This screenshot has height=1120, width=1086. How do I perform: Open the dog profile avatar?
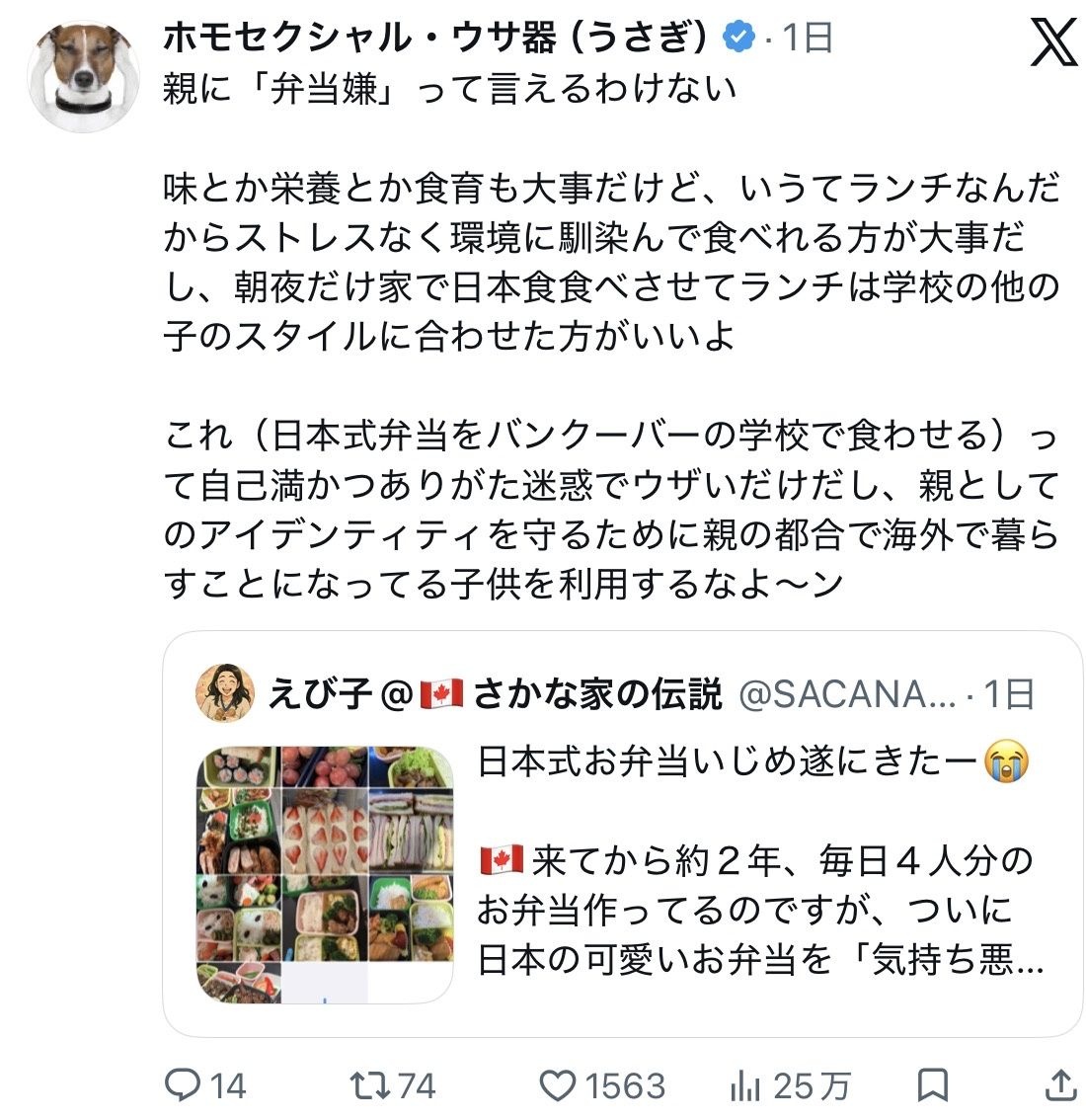(84, 76)
